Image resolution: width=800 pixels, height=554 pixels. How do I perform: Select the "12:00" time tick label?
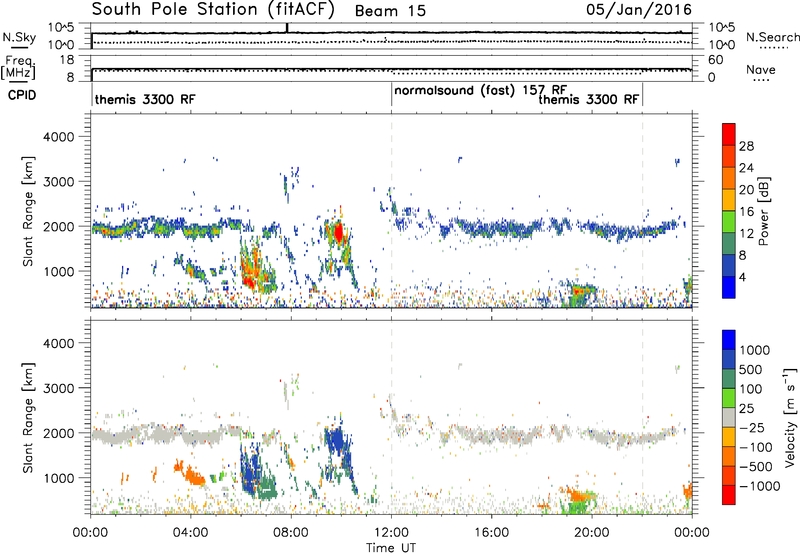point(391,533)
